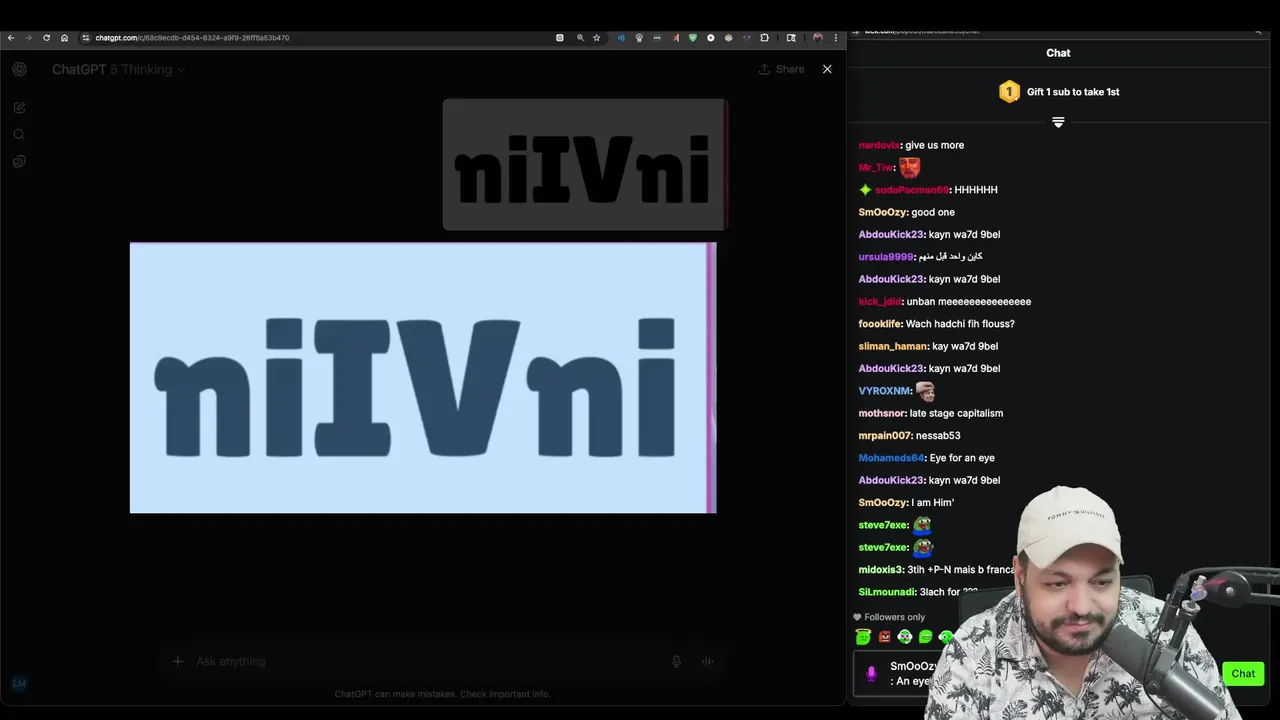Open the user account avatar in ChatGPT sidebar
Image resolution: width=1280 pixels, height=720 pixels.
click(19, 683)
